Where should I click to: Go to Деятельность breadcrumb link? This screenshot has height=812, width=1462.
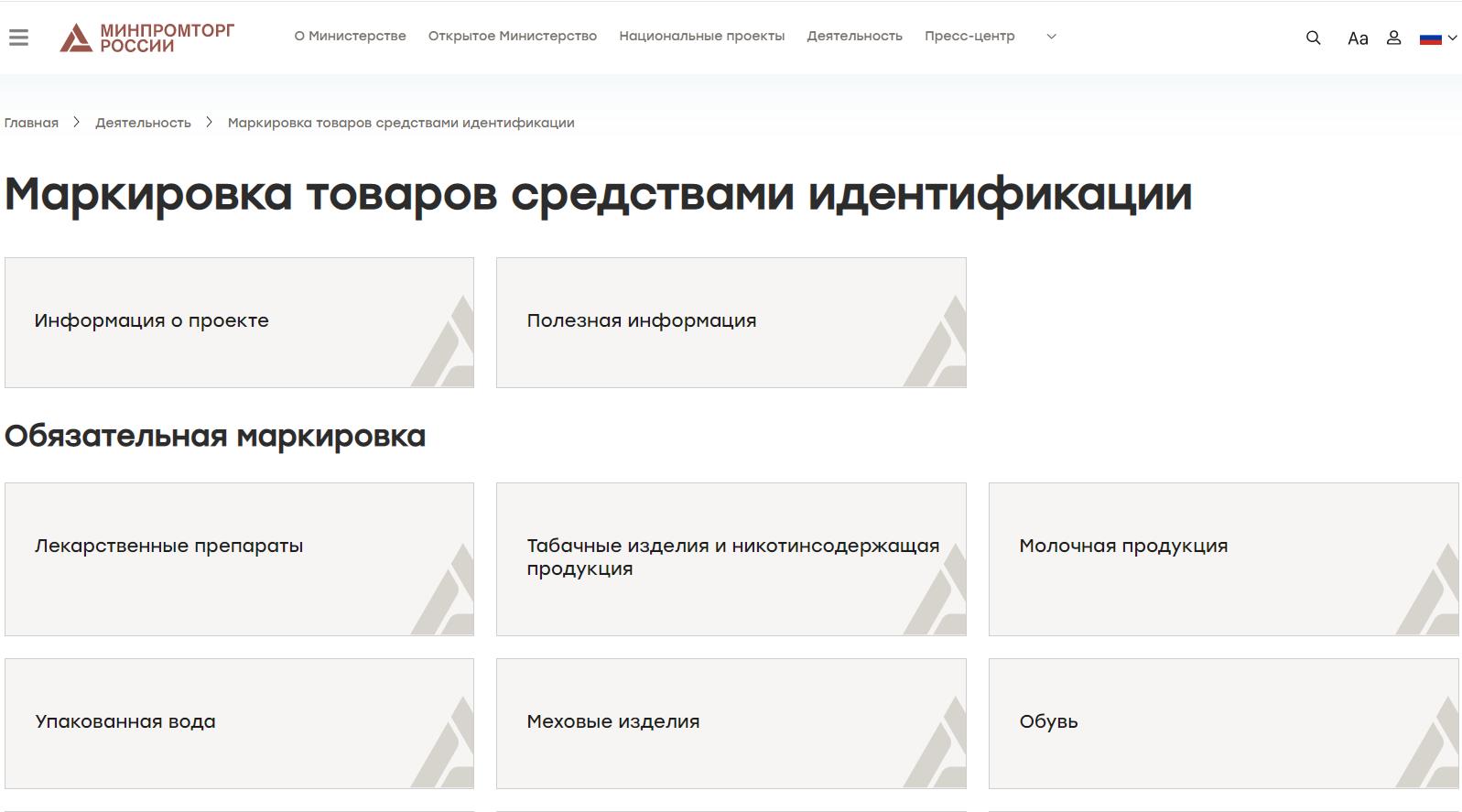(143, 123)
